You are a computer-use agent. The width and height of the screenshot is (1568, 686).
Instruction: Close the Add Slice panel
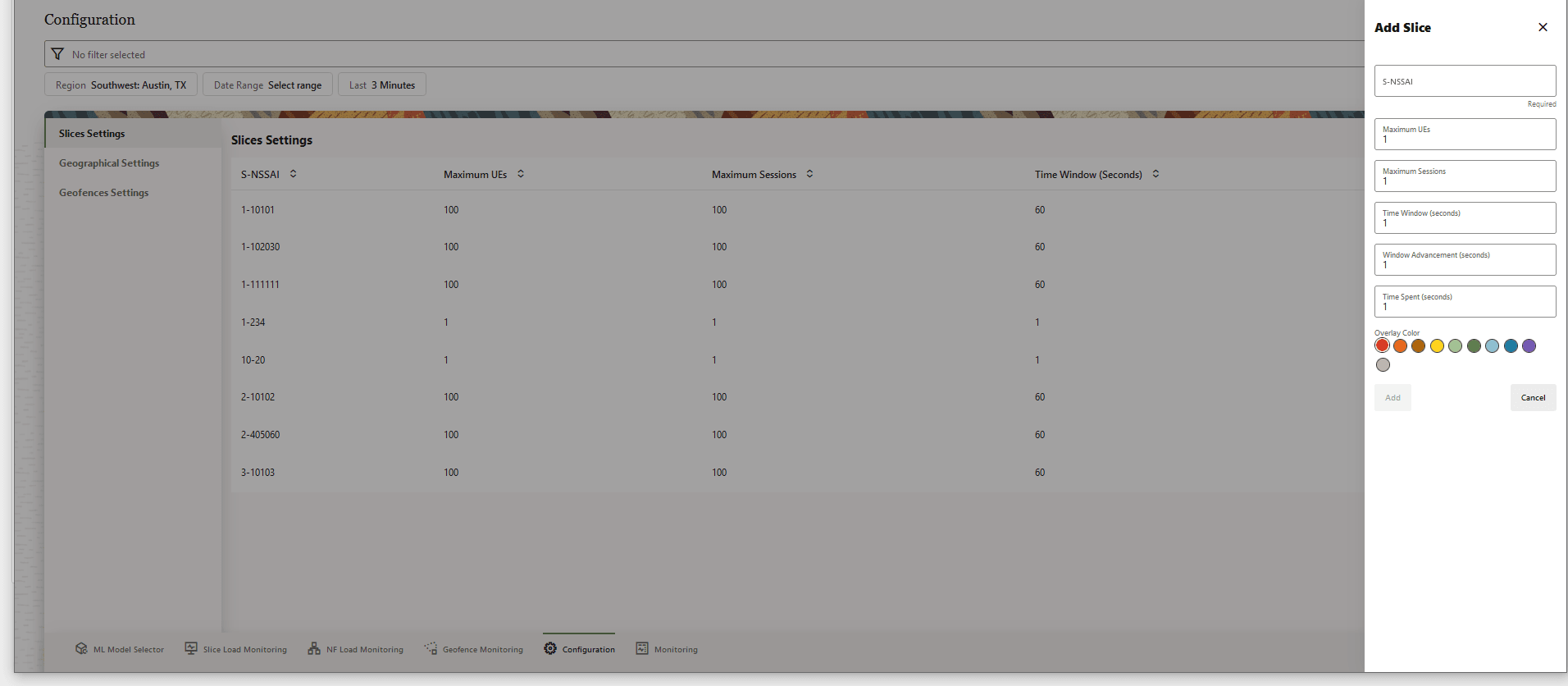[x=1543, y=27]
